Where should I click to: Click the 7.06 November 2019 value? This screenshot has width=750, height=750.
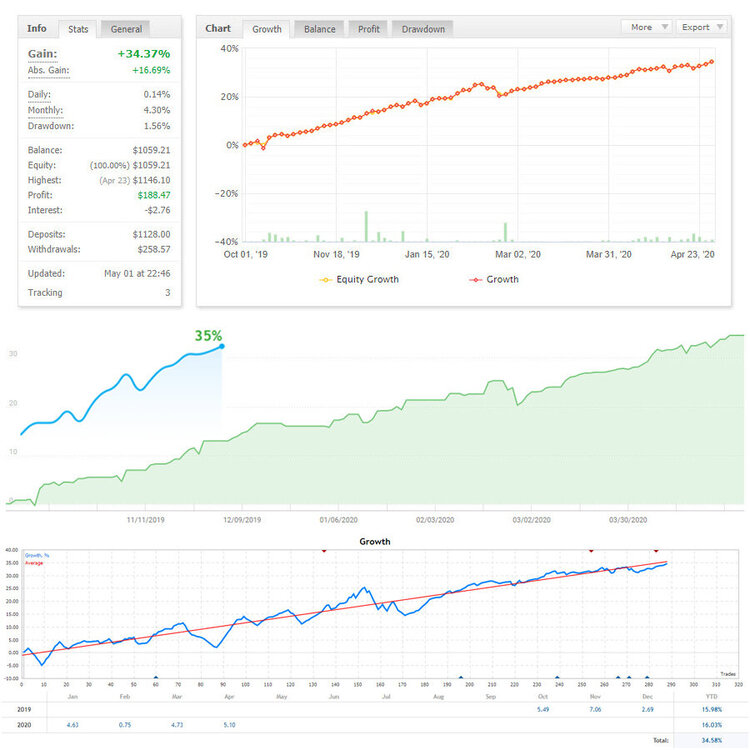click(x=595, y=709)
